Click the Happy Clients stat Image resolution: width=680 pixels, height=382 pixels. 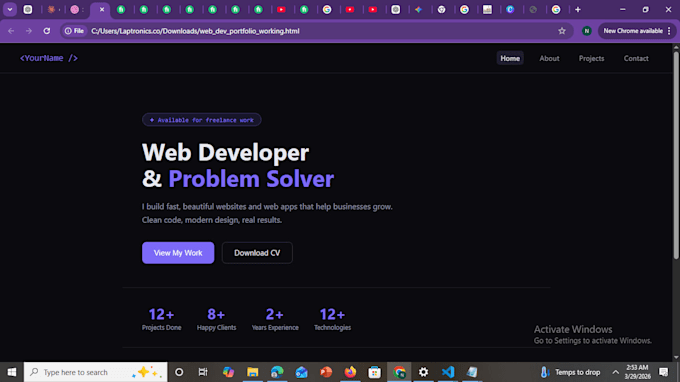click(x=216, y=319)
